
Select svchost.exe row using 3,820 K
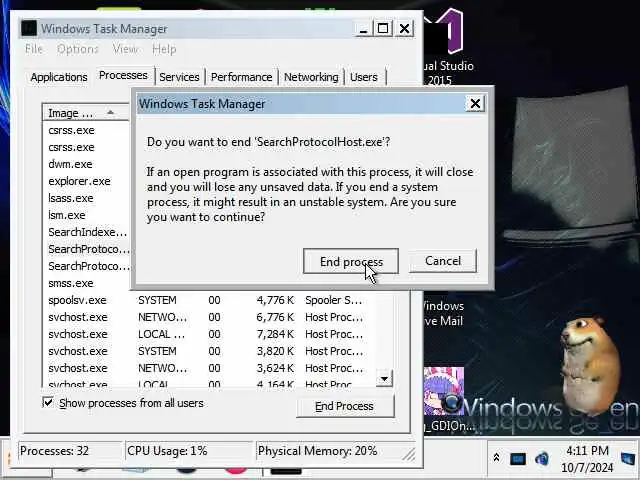click(208, 351)
